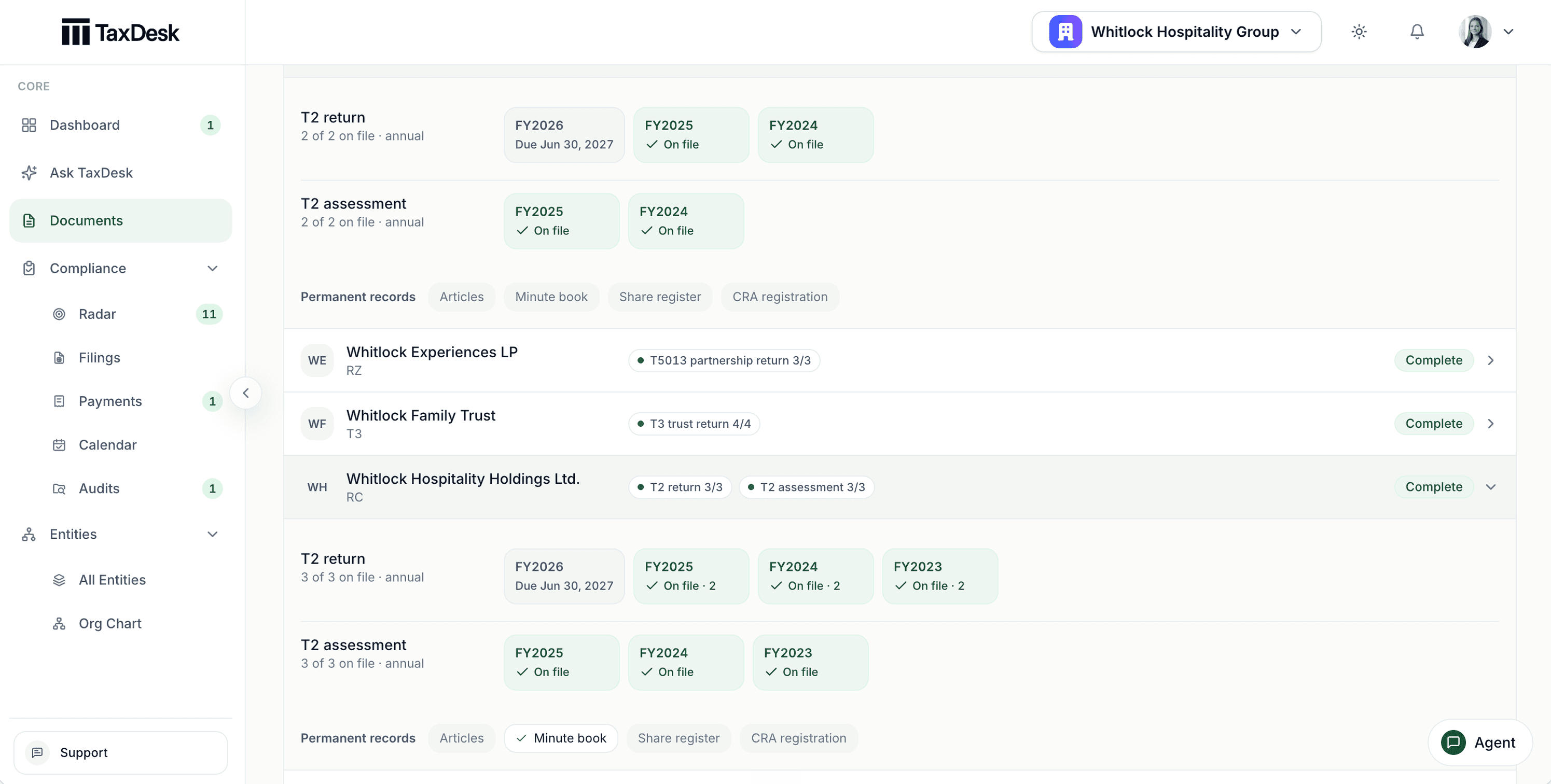Open the Agent chat button
Image resolution: width=1551 pixels, height=784 pixels.
(x=1479, y=743)
